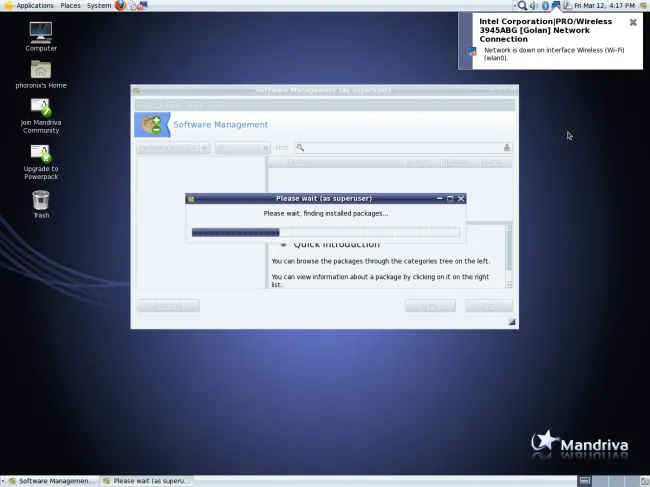650x487 pixels.
Task: Click the magnifier icon in Find field
Action: (301, 148)
